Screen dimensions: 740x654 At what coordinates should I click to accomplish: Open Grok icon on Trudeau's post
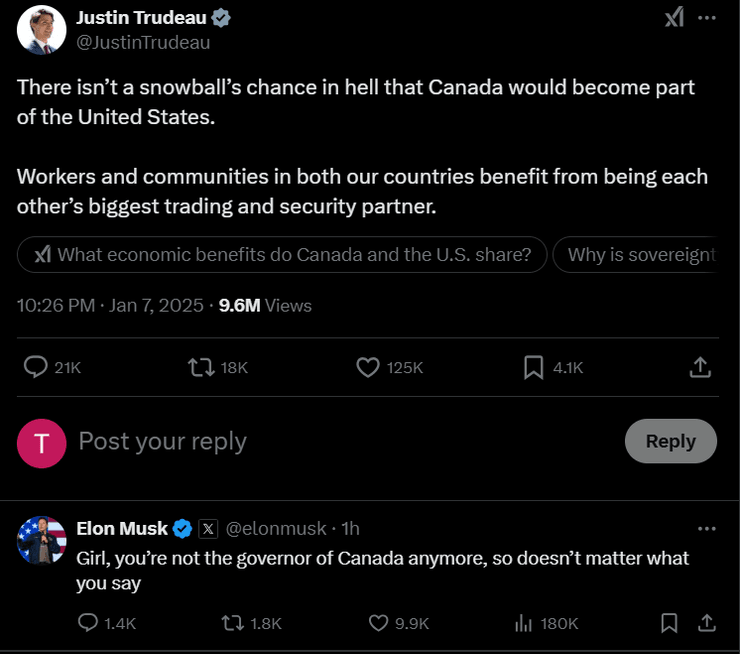pos(674,18)
